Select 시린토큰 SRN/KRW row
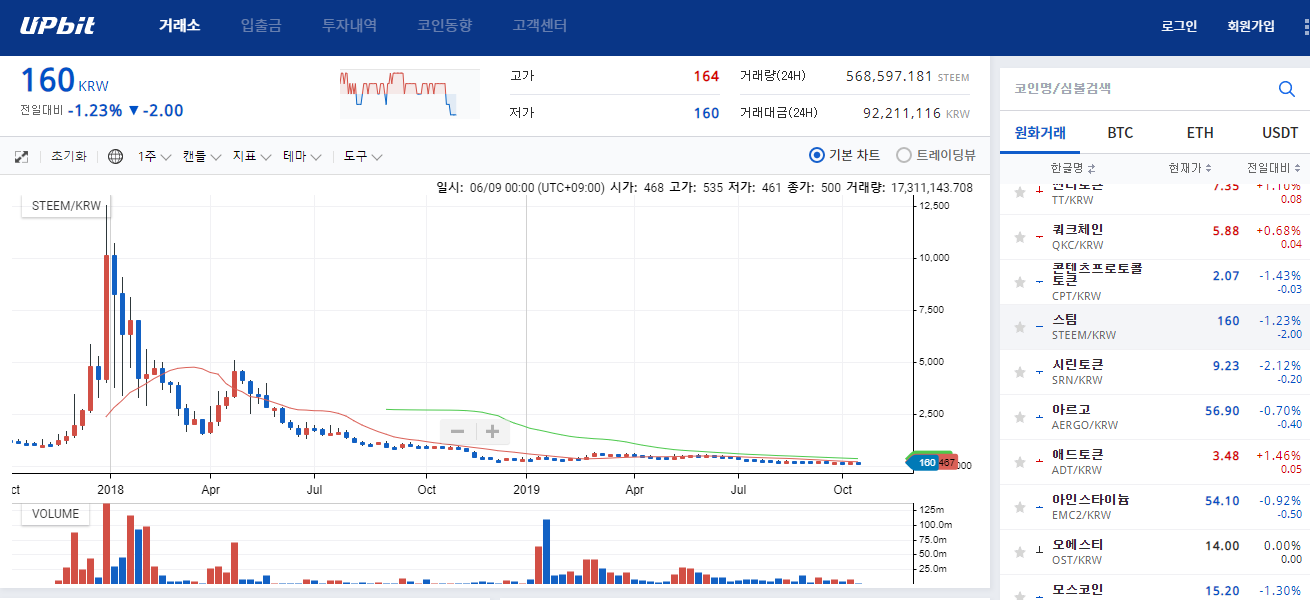Image resolution: width=1310 pixels, height=600 pixels. tap(1155, 372)
